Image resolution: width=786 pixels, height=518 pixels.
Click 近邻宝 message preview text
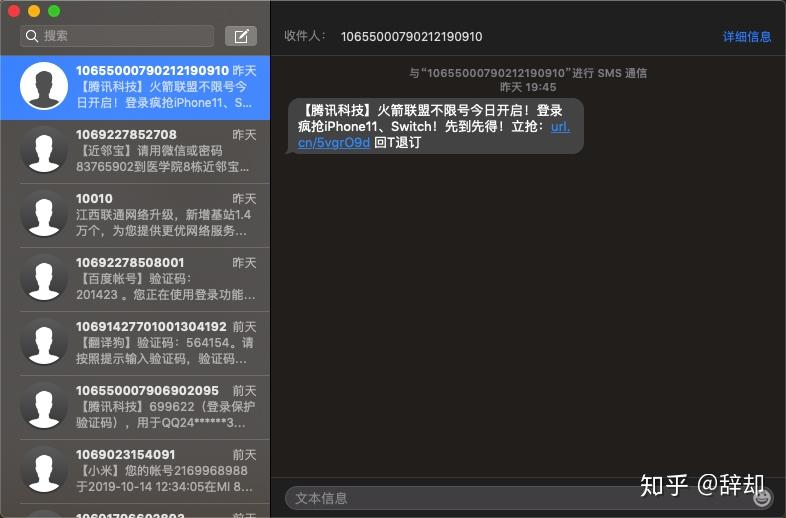162,159
